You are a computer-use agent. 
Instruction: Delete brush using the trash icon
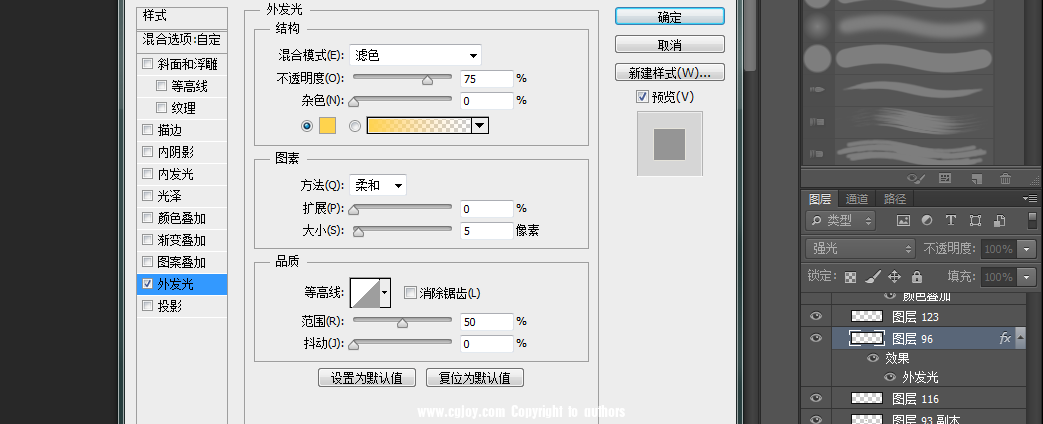tap(1005, 179)
